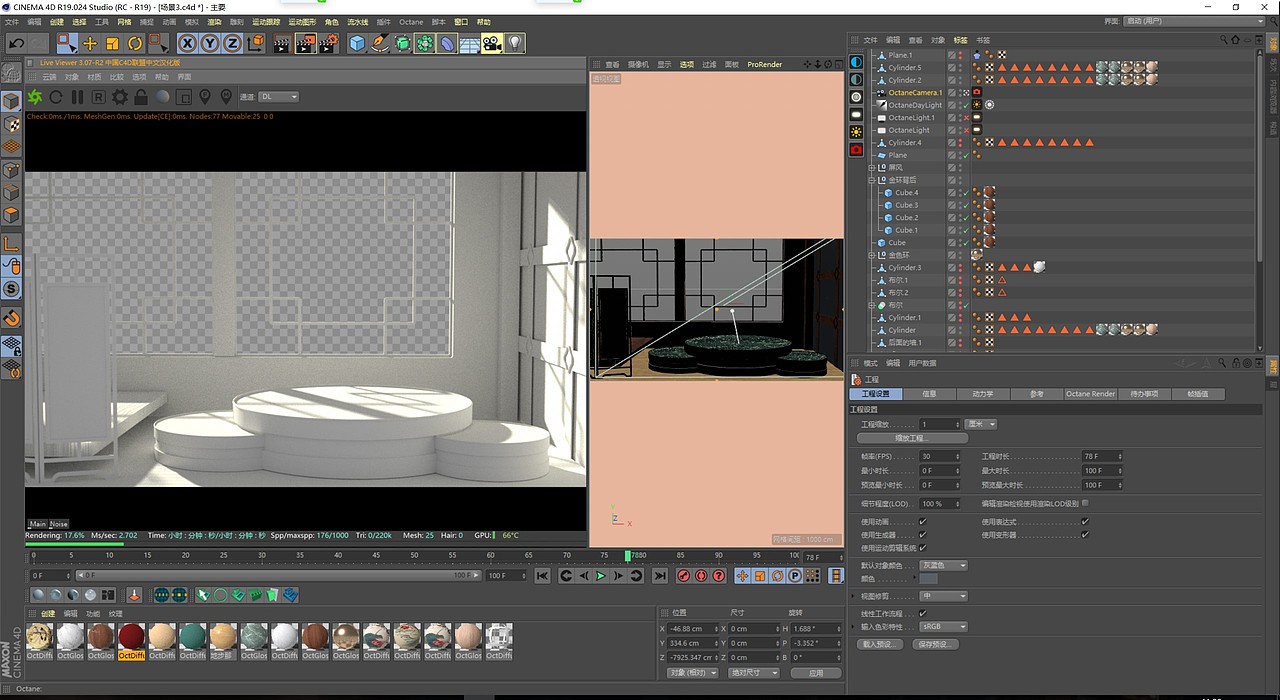Toggle the 使用动画 checkbox
Image resolution: width=1280 pixels, height=700 pixels.
(x=922, y=521)
